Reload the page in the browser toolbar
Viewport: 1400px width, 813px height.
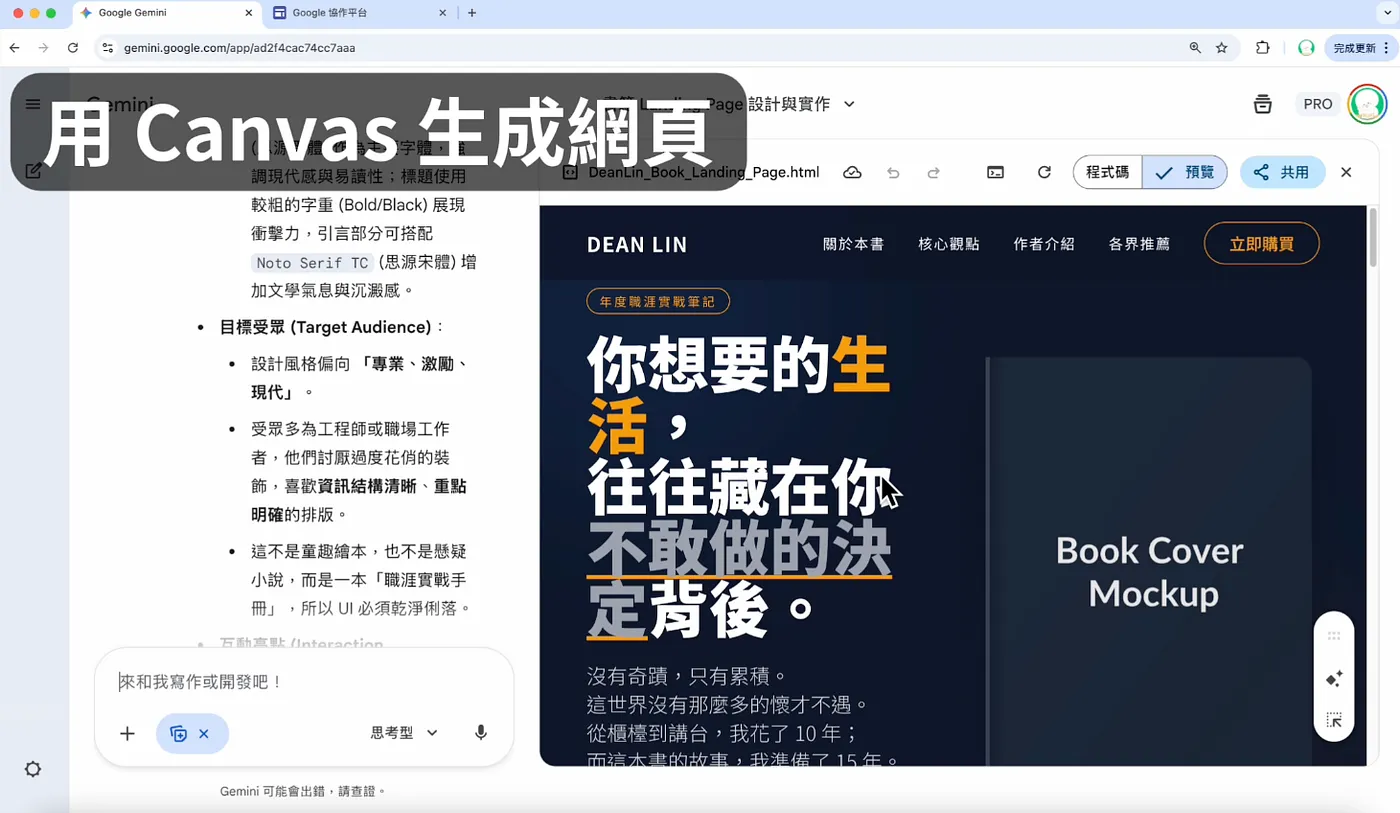point(73,48)
